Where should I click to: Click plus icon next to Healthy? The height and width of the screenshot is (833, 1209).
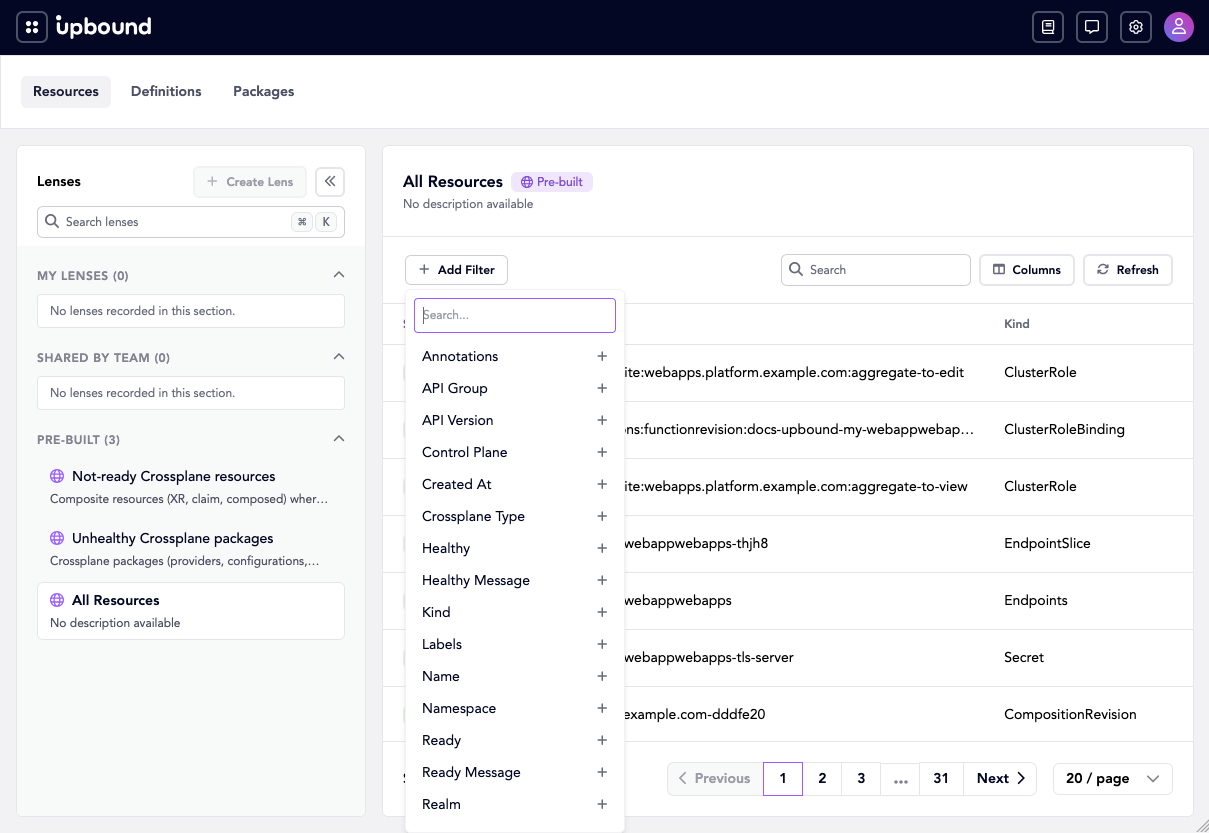602,548
